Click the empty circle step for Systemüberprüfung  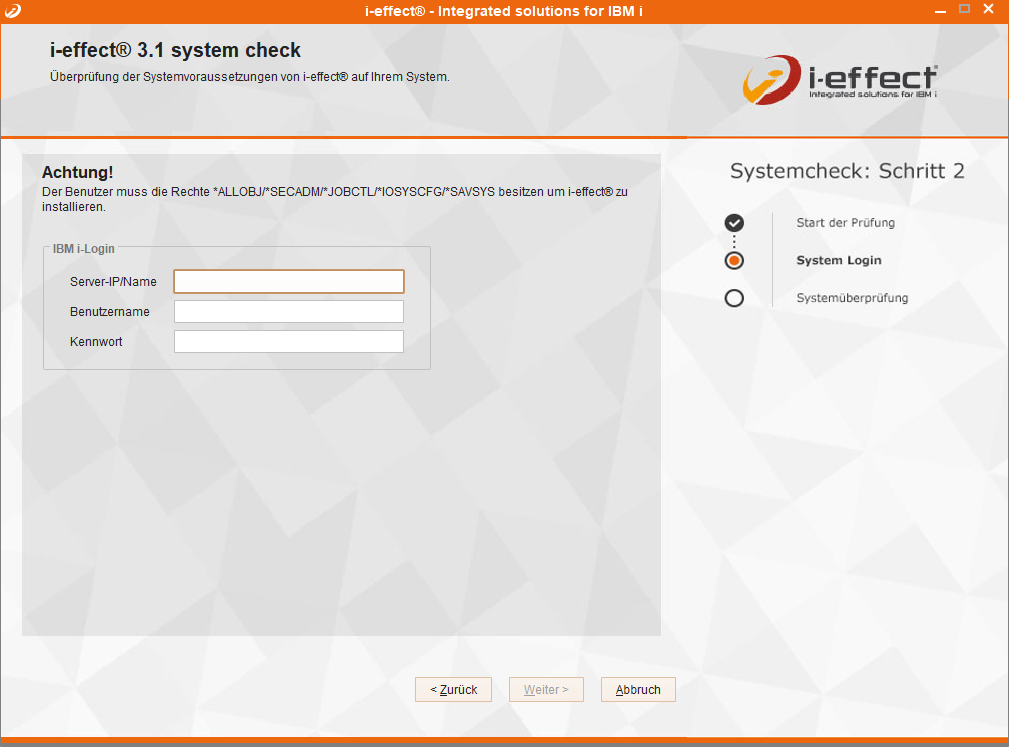pyautogui.click(x=734, y=298)
